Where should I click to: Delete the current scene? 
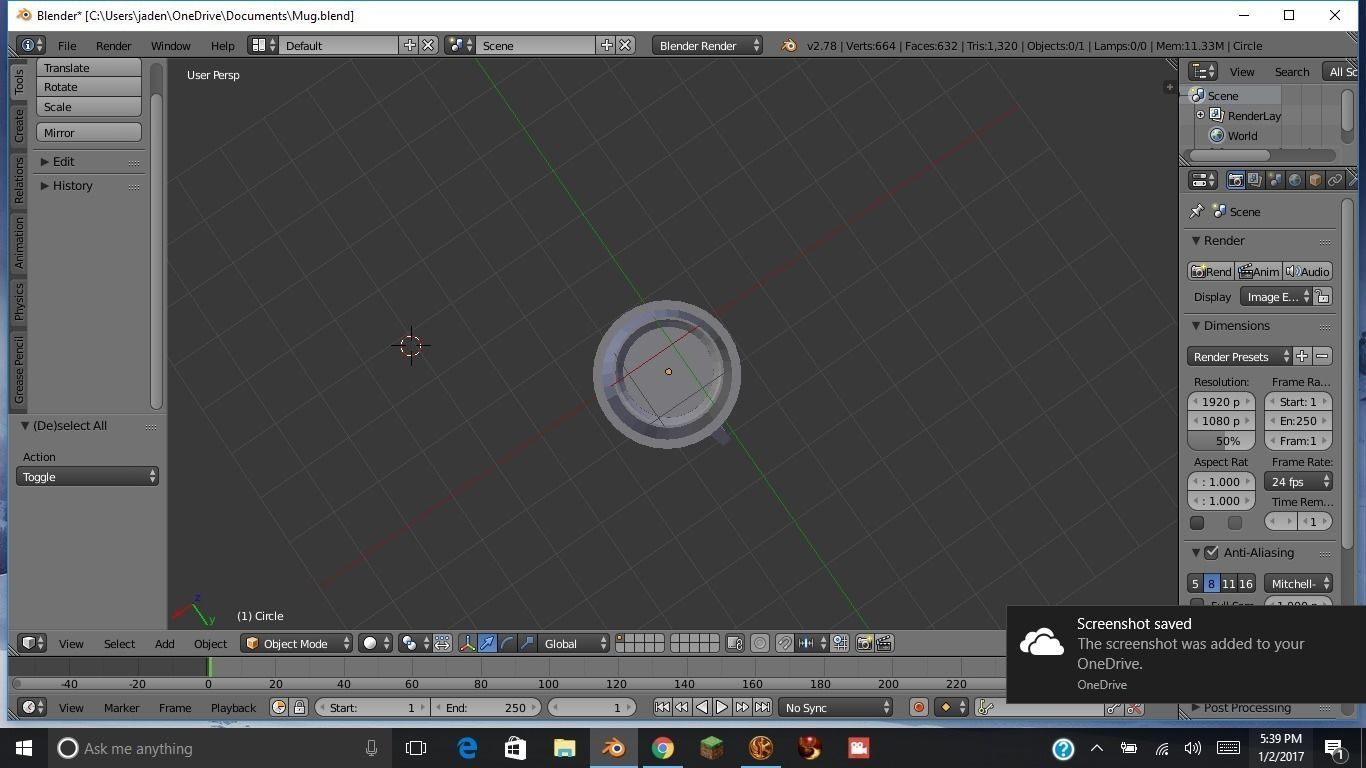625,45
